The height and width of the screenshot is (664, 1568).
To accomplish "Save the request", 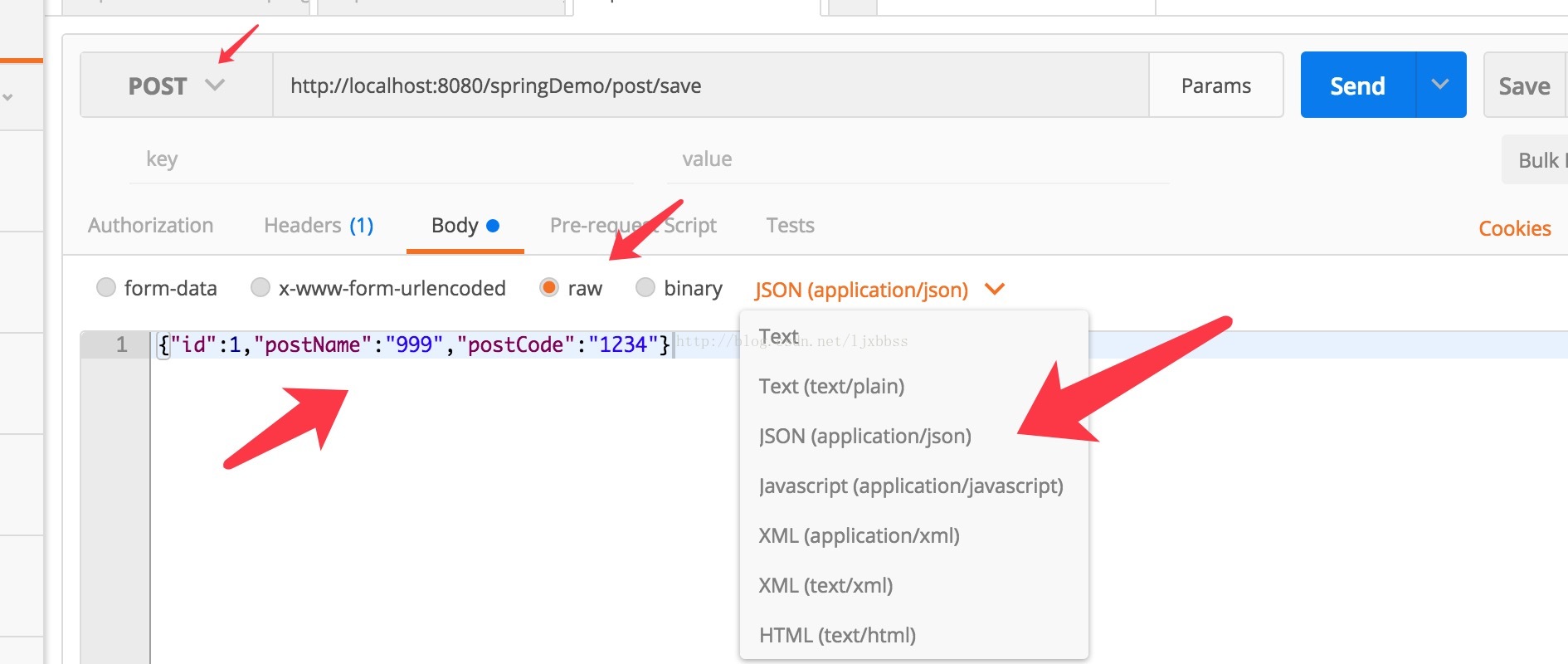I will pos(1525,85).
